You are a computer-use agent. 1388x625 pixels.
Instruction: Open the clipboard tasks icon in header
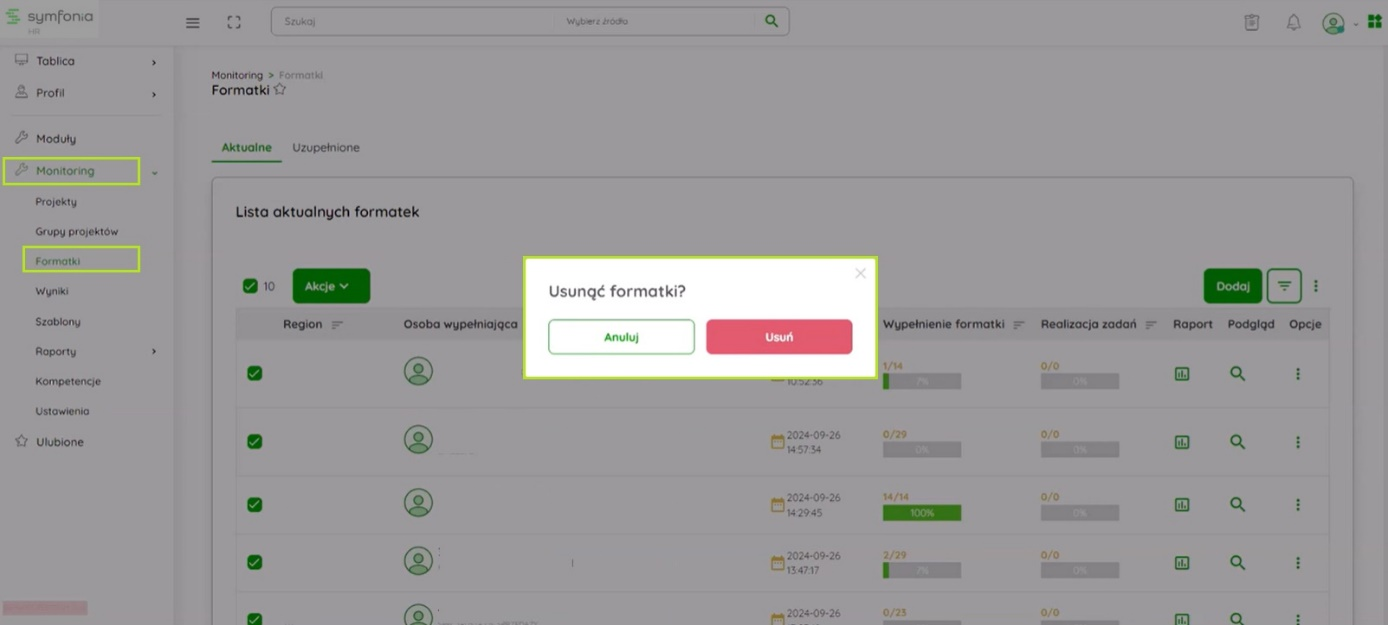pyautogui.click(x=1251, y=22)
